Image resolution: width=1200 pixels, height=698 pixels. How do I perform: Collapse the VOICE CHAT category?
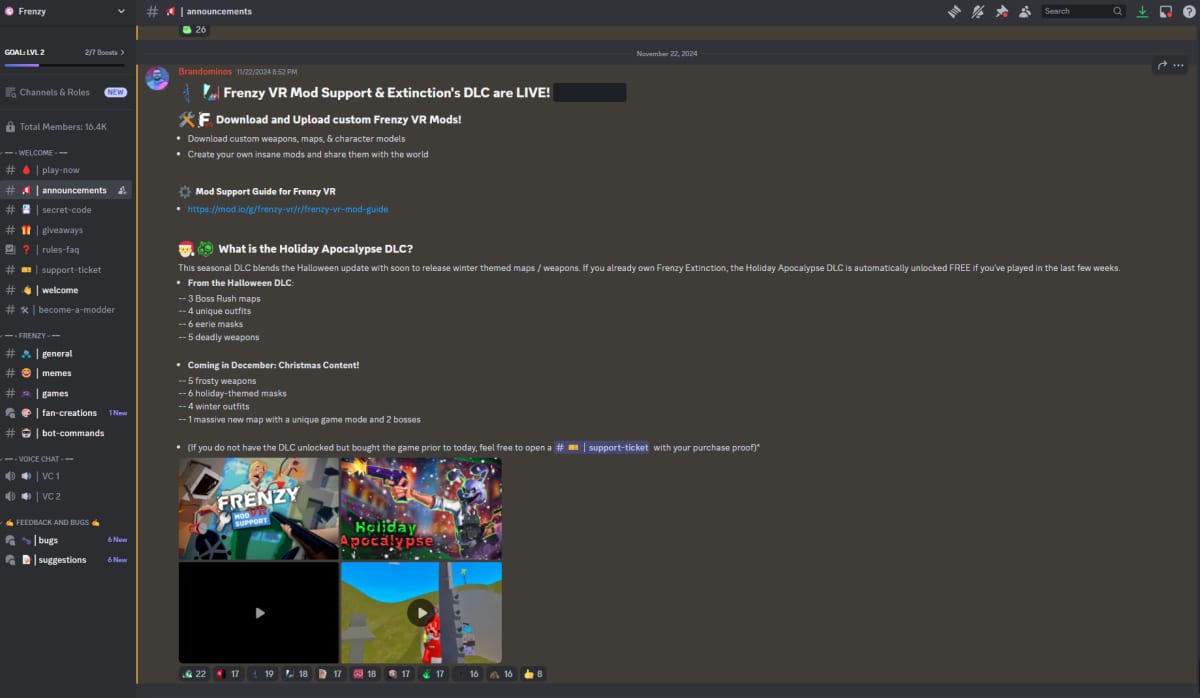click(x=36, y=458)
